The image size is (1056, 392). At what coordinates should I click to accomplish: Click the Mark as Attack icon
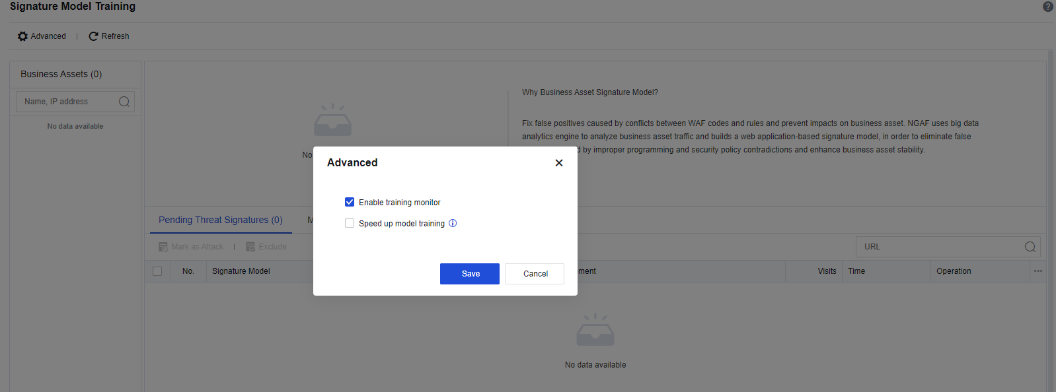pos(162,247)
